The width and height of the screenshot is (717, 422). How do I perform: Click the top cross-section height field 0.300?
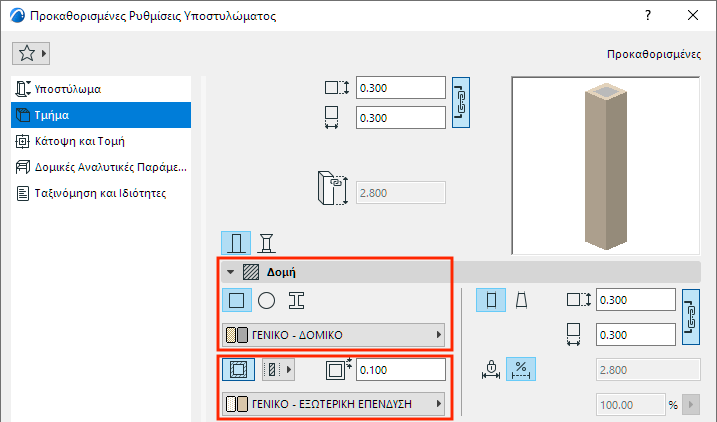[401, 88]
